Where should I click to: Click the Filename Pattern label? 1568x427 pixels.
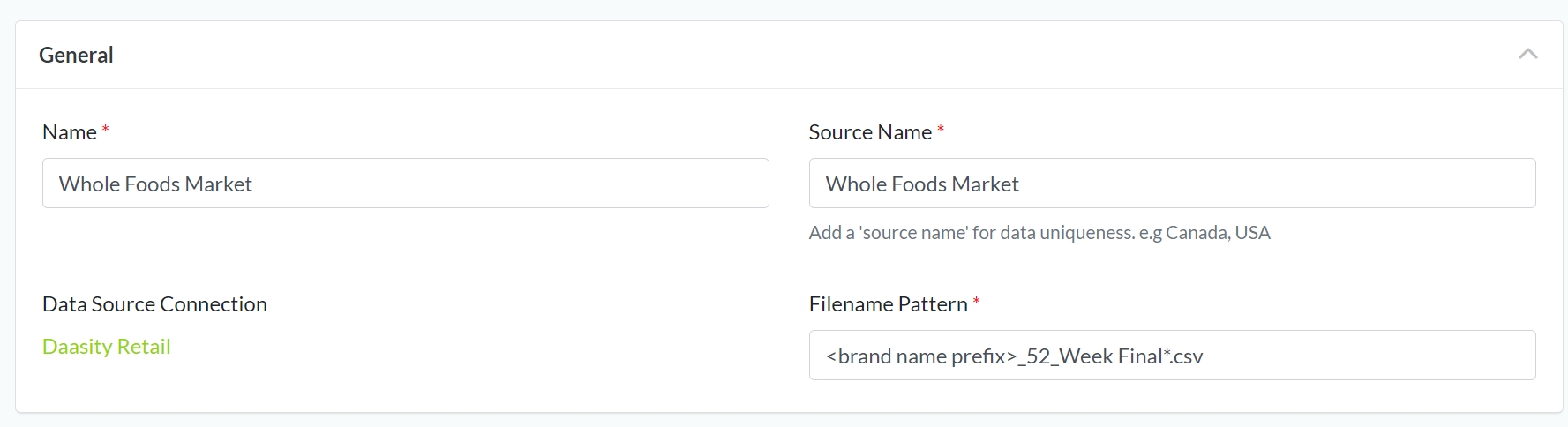tap(888, 304)
